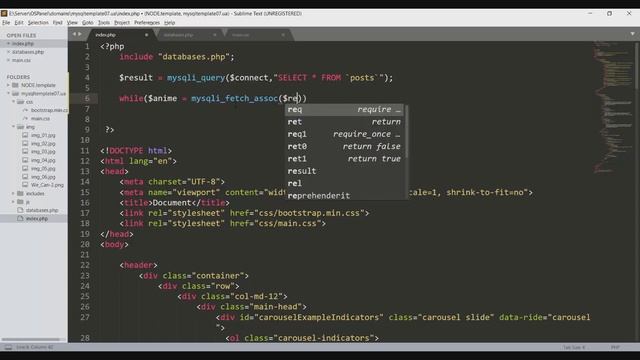
Task: Open the View menu
Action: click(72, 23)
